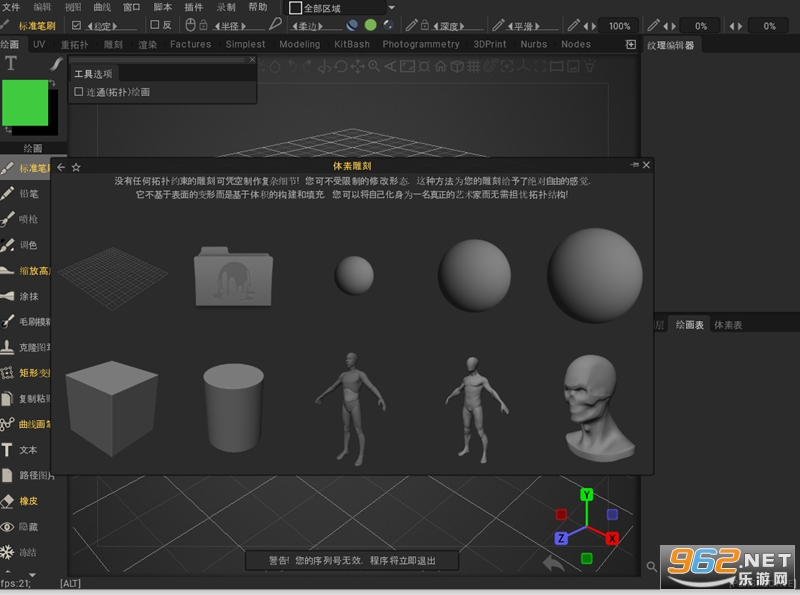Select the 复制粘贴 copy paste tool
The image size is (800, 595).
26,398
